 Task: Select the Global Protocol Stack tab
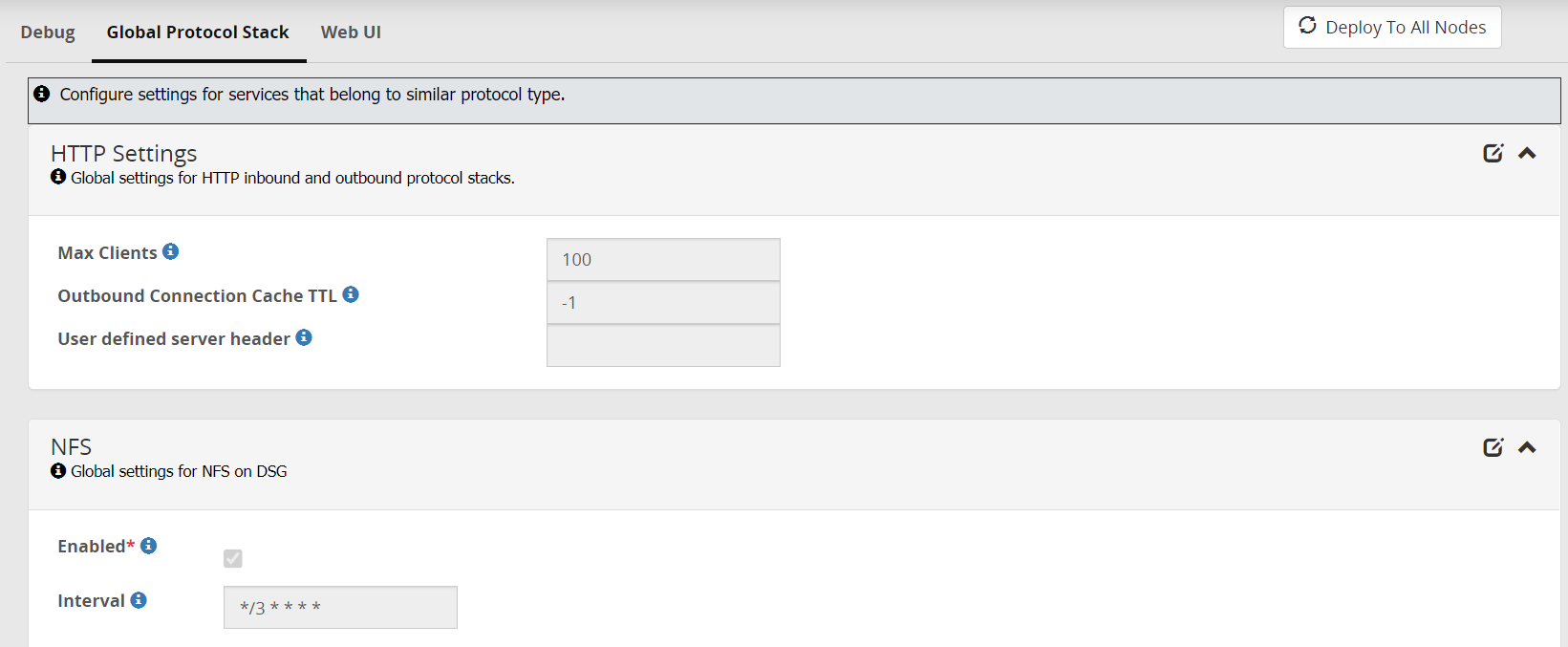[x=198, y=32]
